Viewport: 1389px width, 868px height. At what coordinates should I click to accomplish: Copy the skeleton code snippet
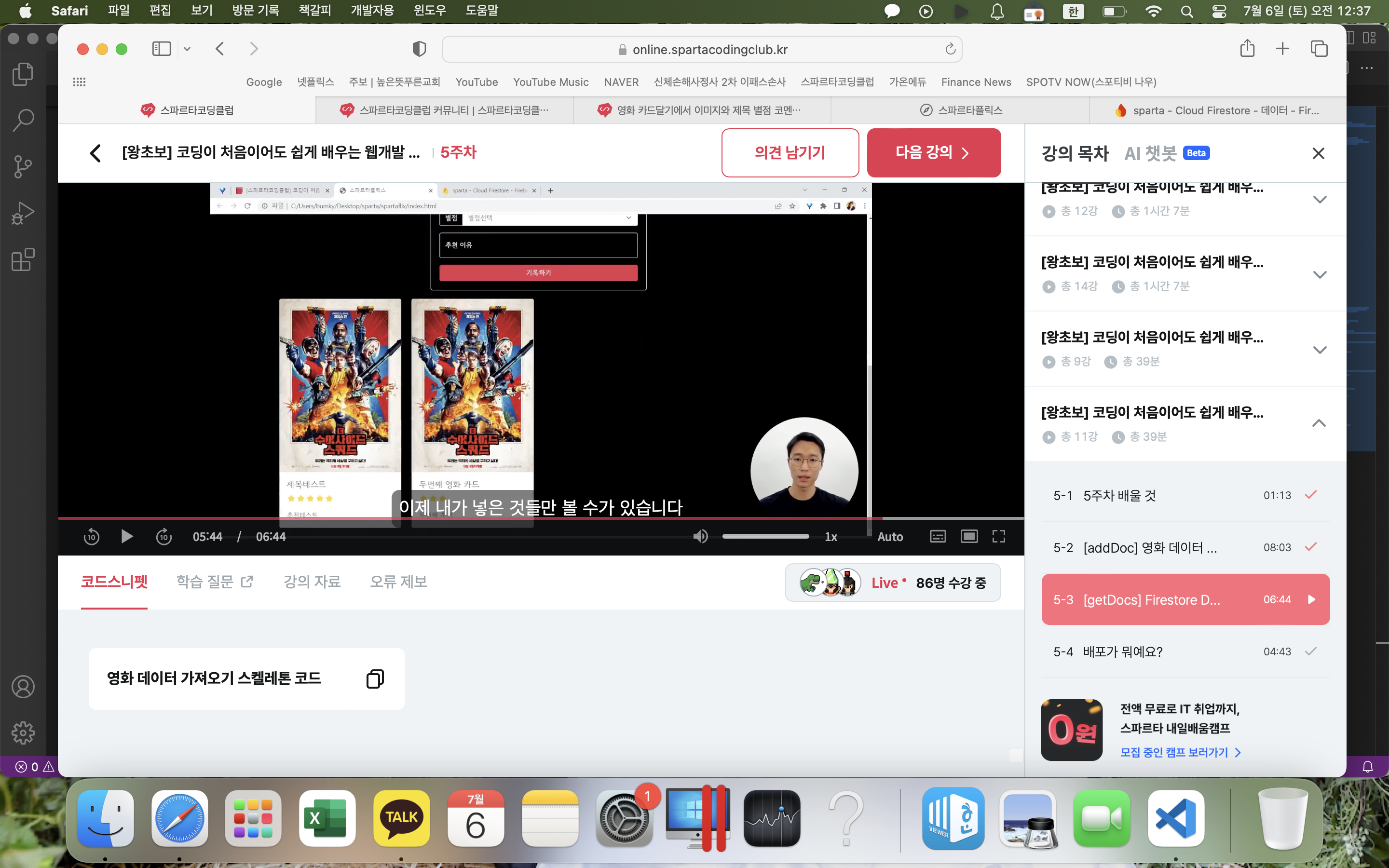click(x=375, y=678)
